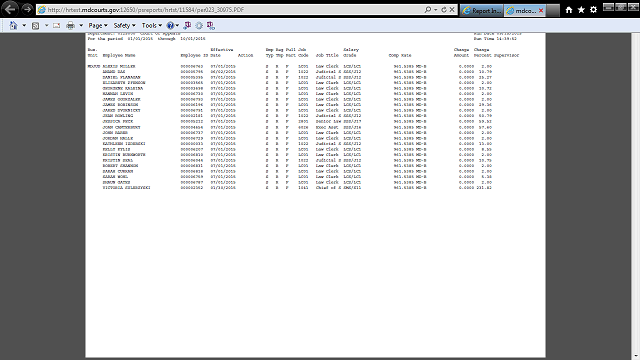Switch to the Report In... tab
Viewport: 640px width, 360px height.
pos(482,11)
